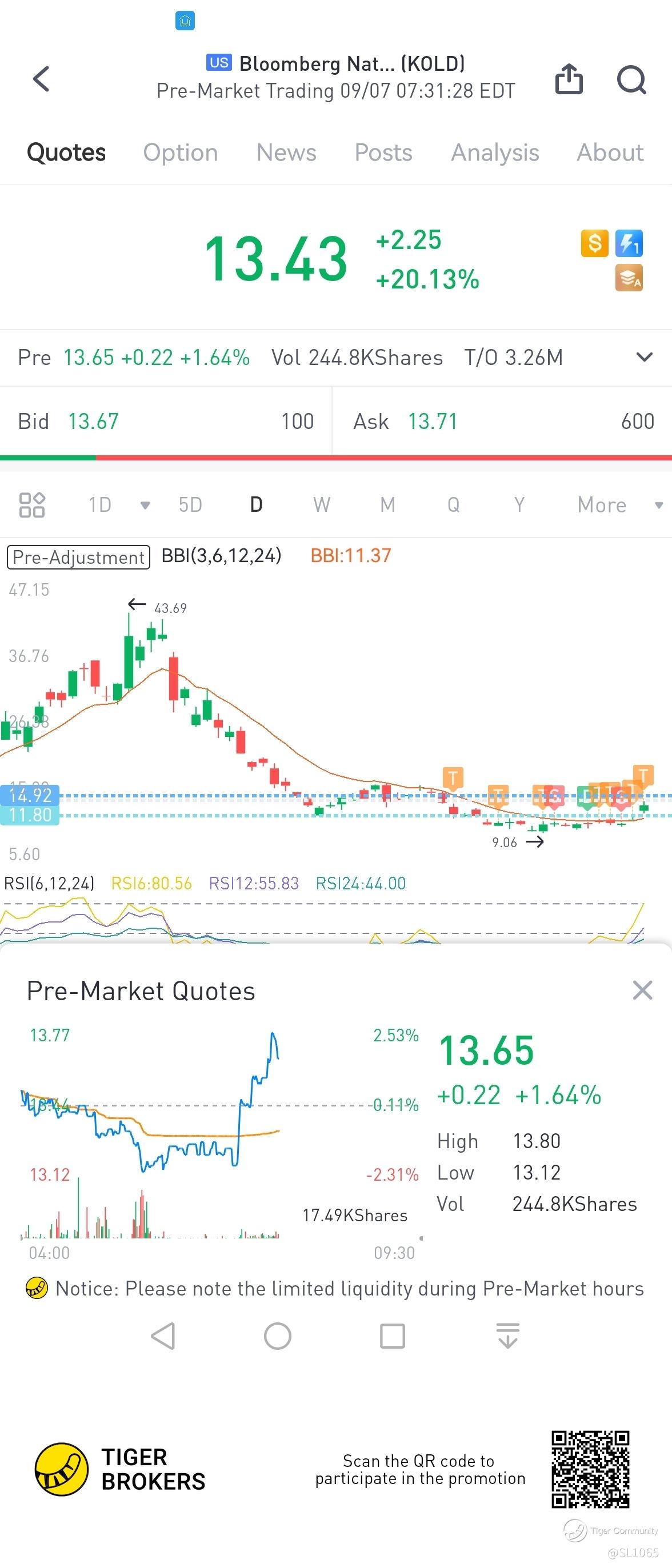
Task: Tap the orange dollar sign badge
Action: click(x=595, y=243)
